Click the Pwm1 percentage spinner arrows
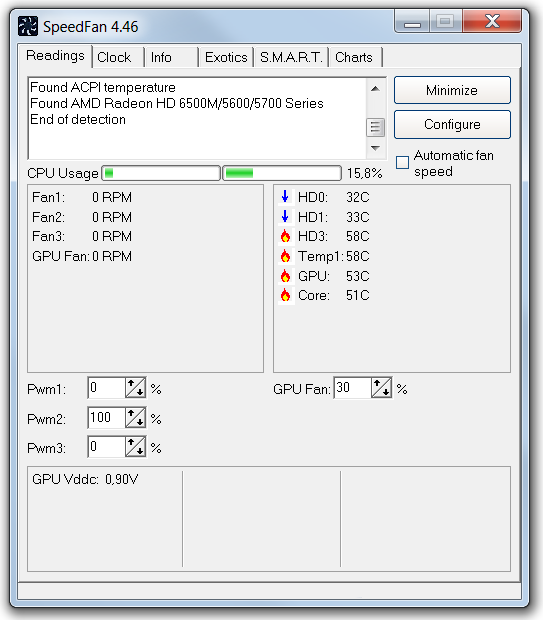543x620 pixels. click(x=135, y=388)
